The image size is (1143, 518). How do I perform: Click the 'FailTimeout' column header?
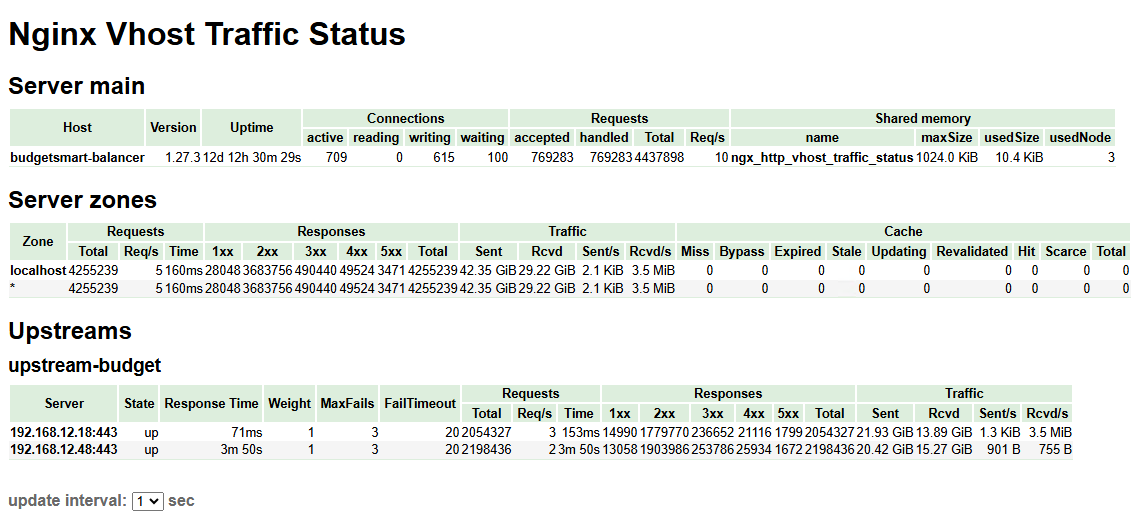(x=420, y=403)
